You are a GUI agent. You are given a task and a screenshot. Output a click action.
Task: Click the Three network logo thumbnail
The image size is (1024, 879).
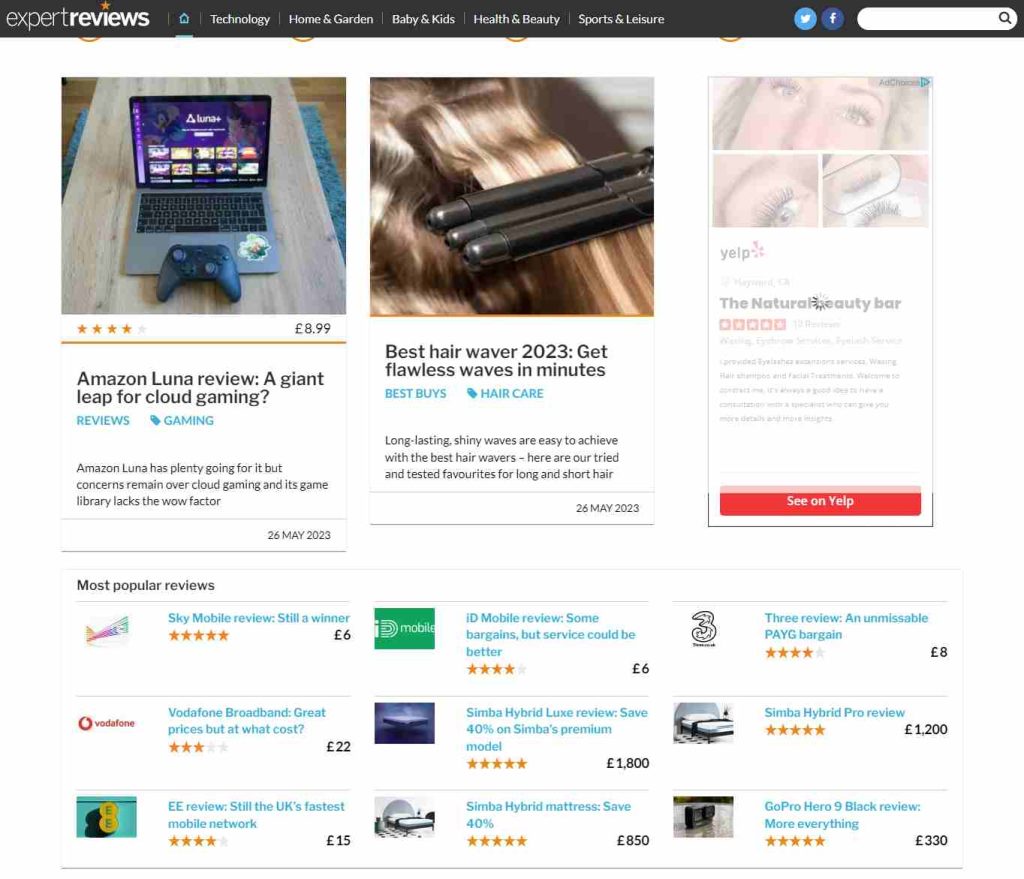703,628
